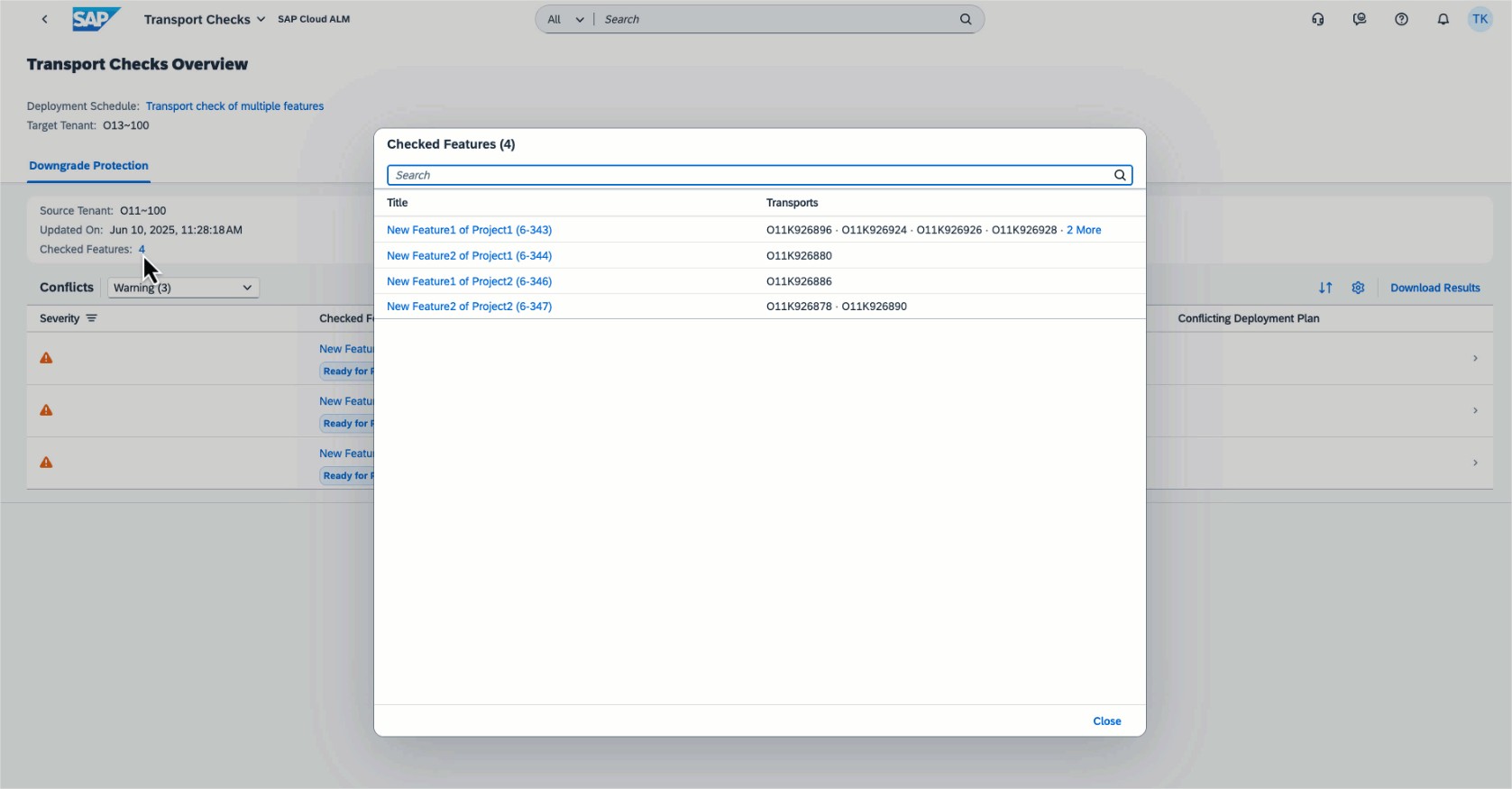
Task: Open the feedback chat icon
Action: coord(1359,19)
